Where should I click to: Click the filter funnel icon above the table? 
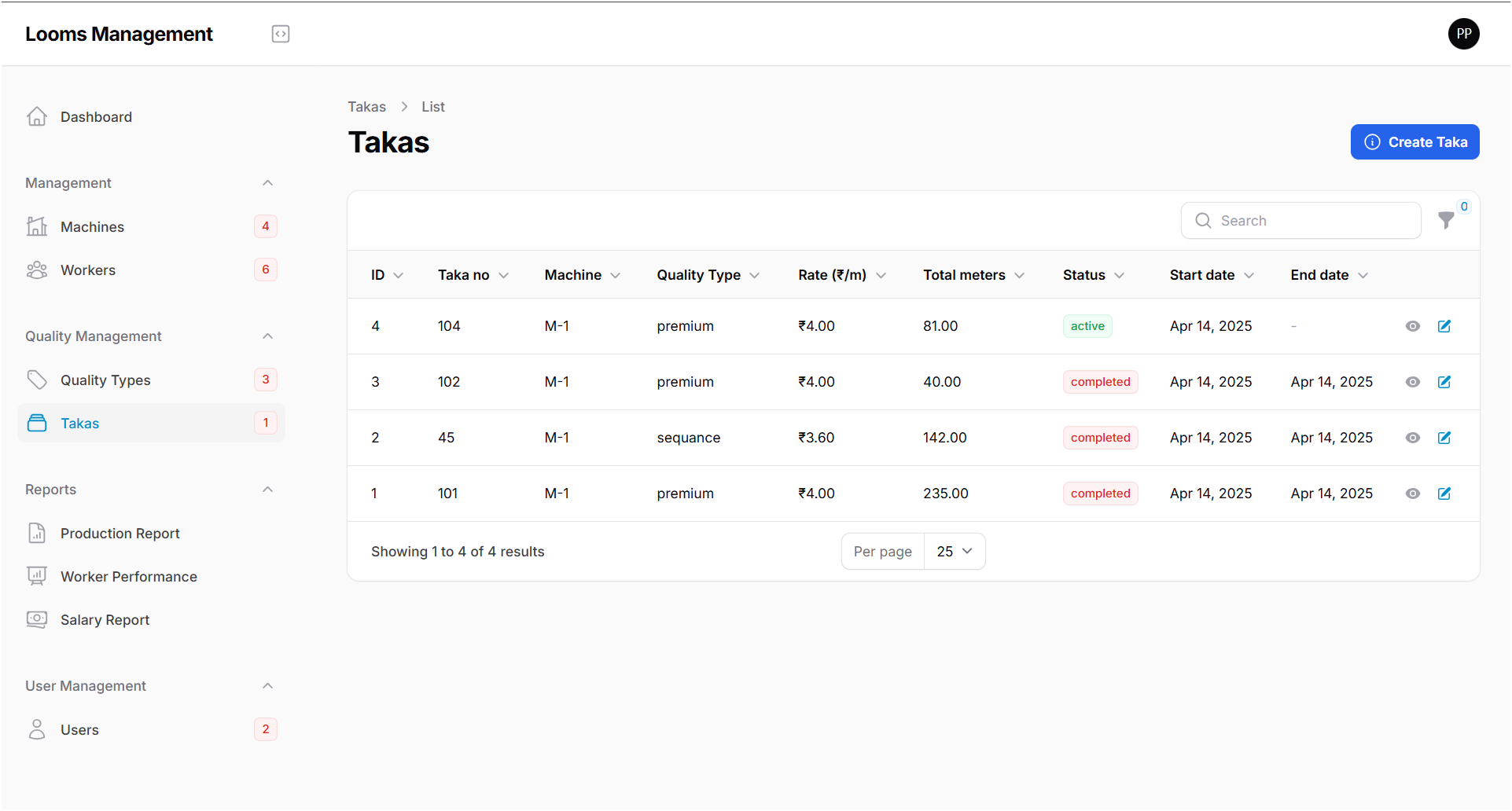coord(1447,221)
